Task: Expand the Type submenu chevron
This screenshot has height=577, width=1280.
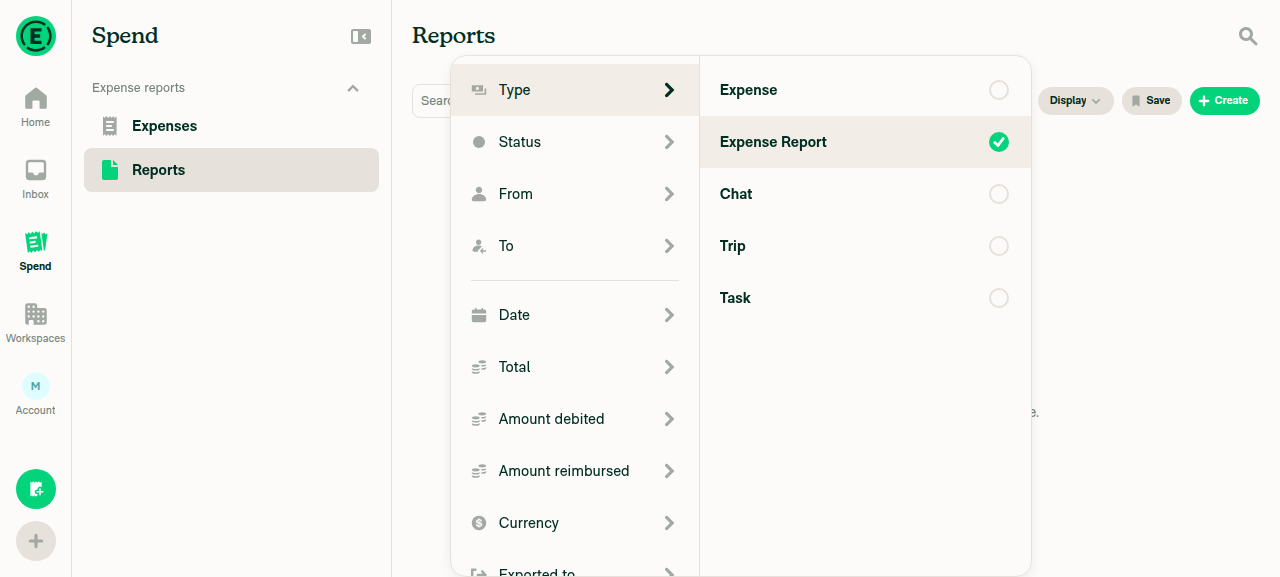Action: (x=669, y=90)
